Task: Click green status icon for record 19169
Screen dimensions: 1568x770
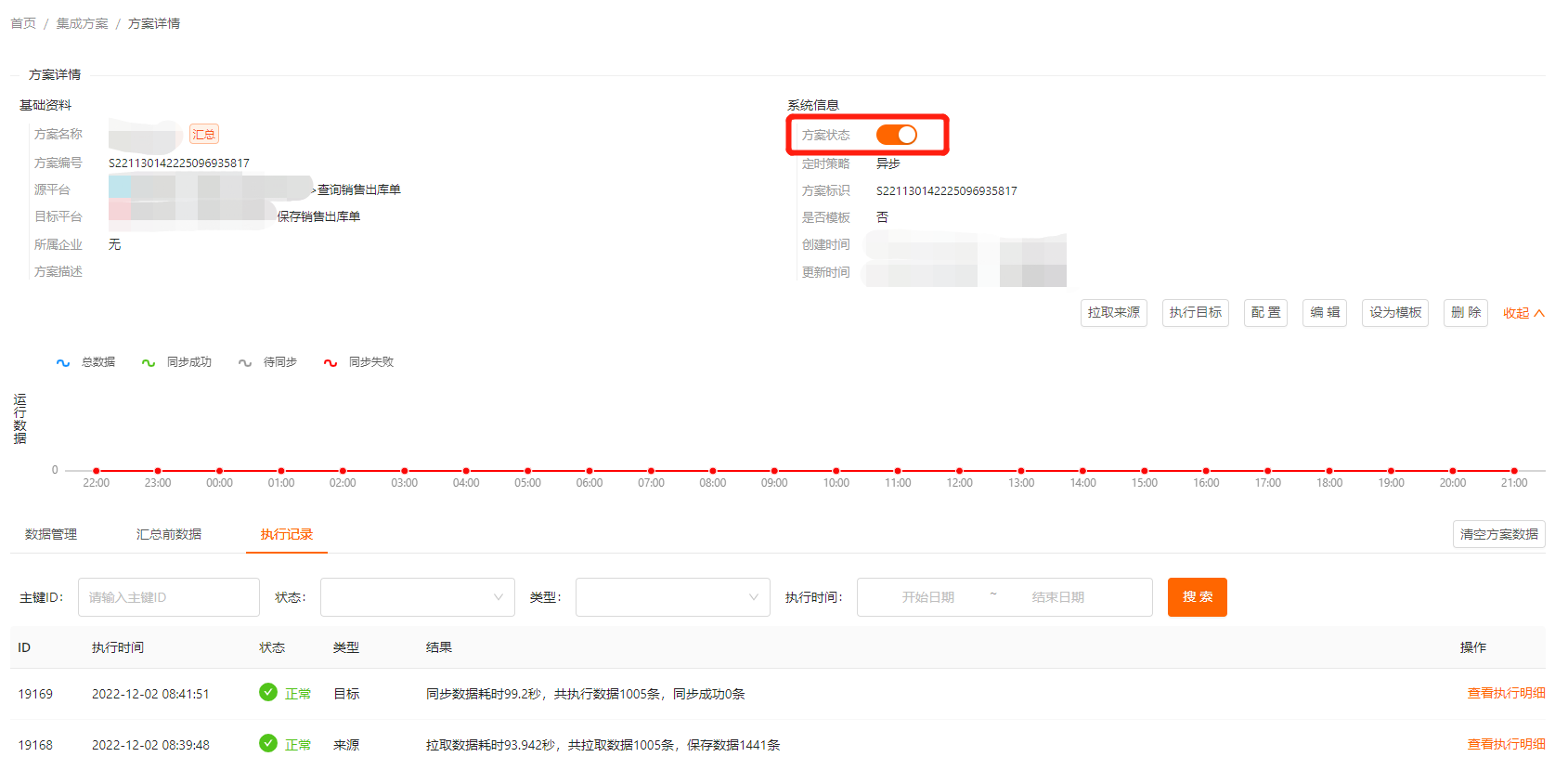Action: (268, 693)
